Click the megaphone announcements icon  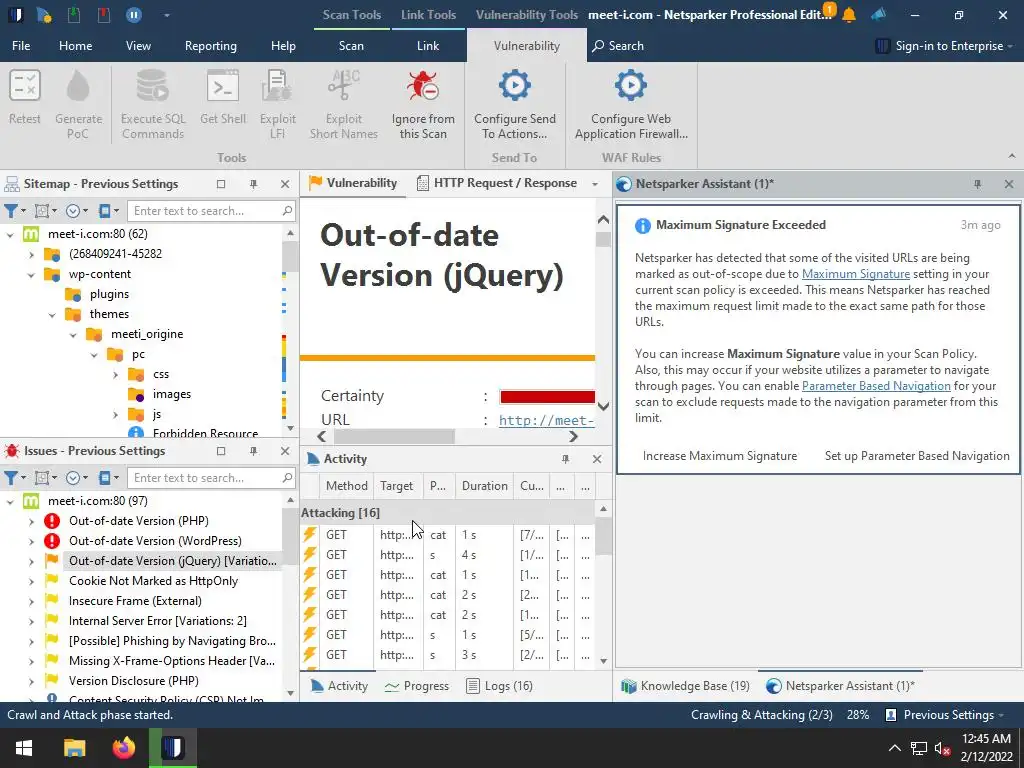[x=879, y=14]
